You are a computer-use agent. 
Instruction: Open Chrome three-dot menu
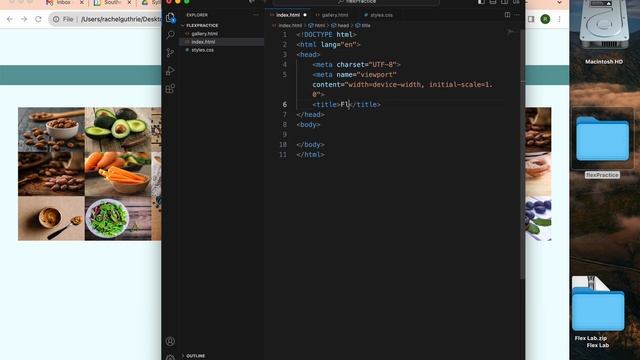pyautogui.click(x=560, y=19)
